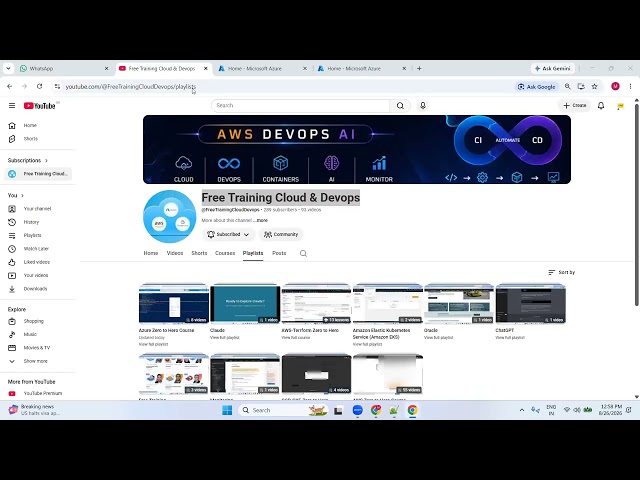Viewport: 640px width, 480px height.
Task: Click the Create button
Action: coord(574,106)
